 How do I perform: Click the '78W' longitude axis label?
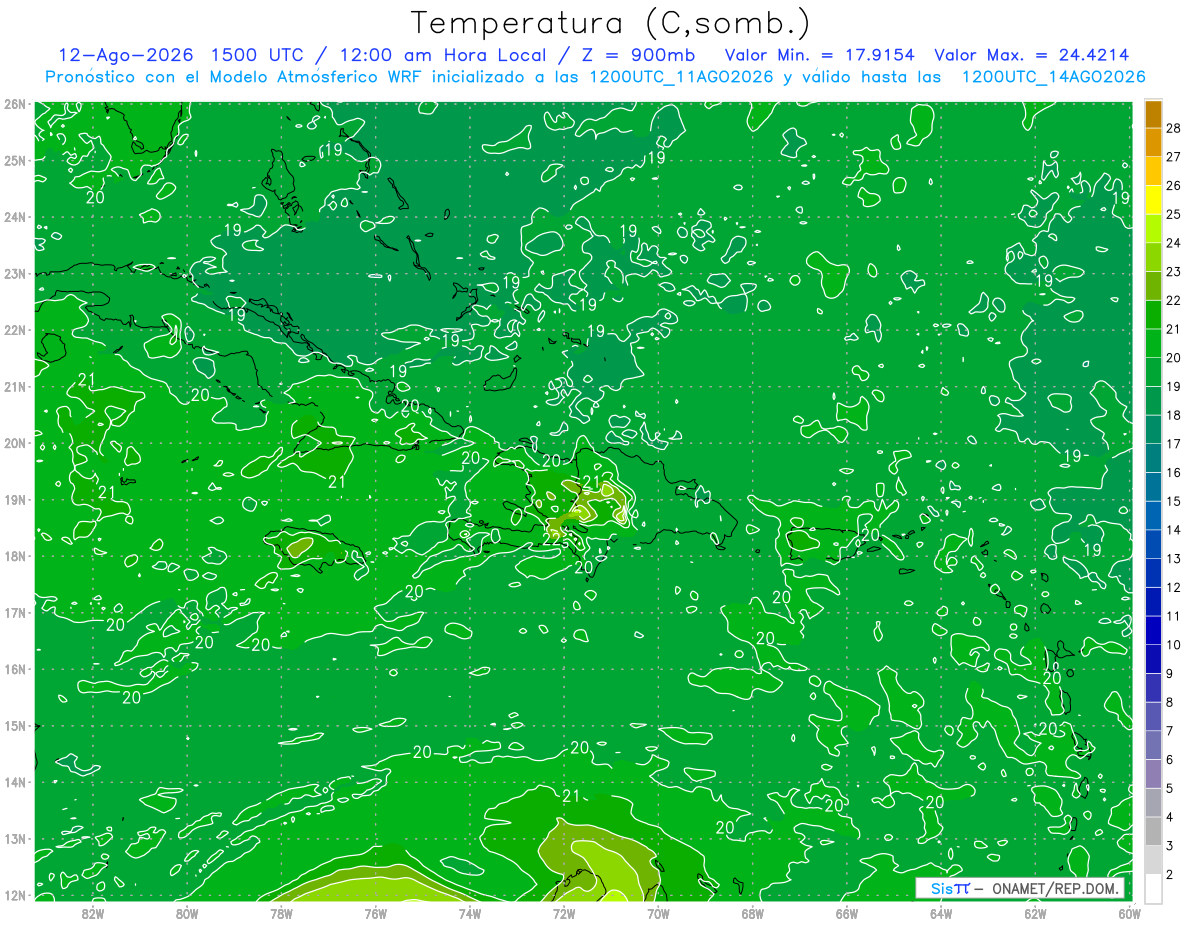click(281, 912)
